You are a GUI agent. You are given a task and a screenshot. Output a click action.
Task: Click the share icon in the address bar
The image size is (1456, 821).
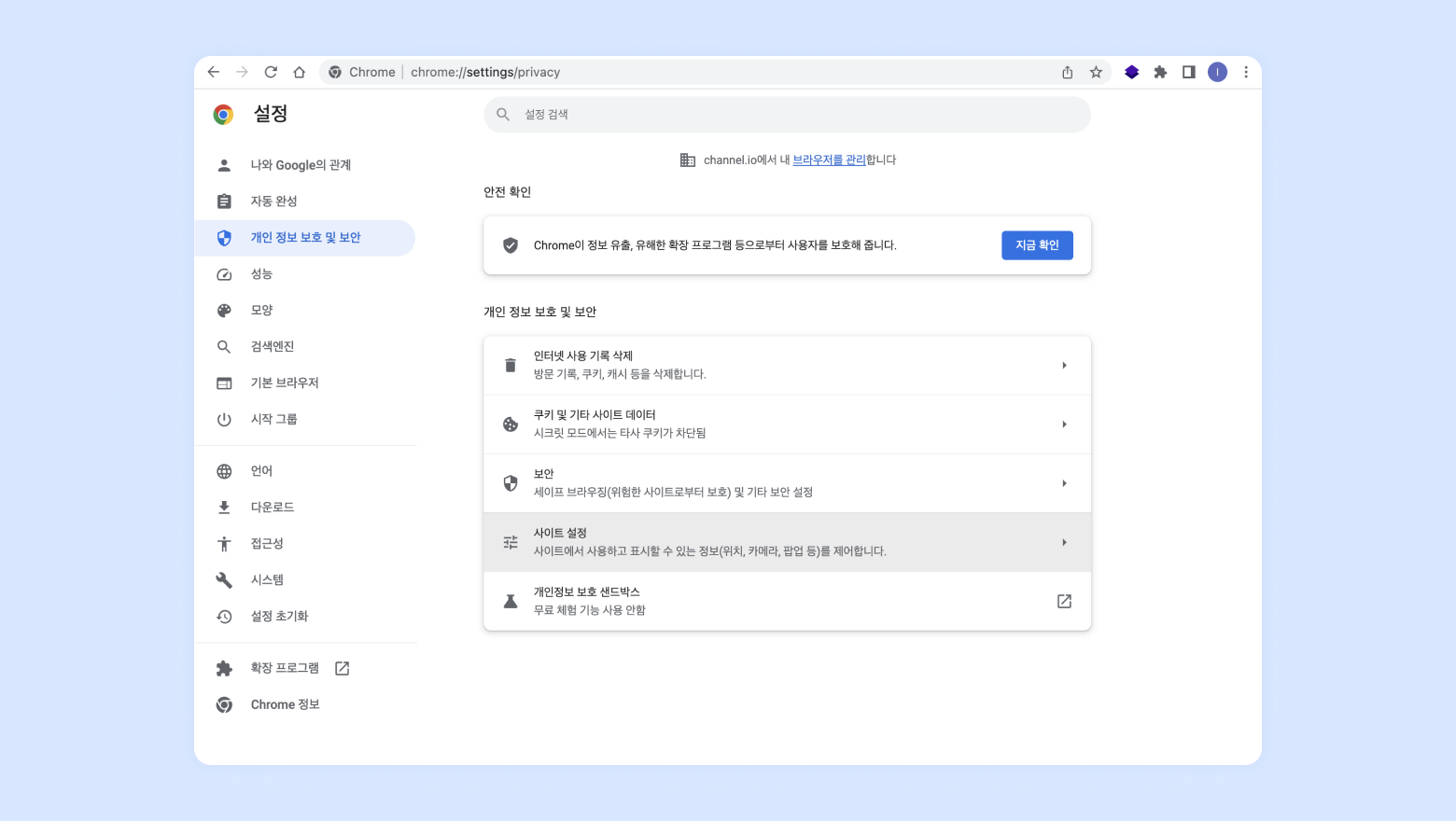(1068, 72)
